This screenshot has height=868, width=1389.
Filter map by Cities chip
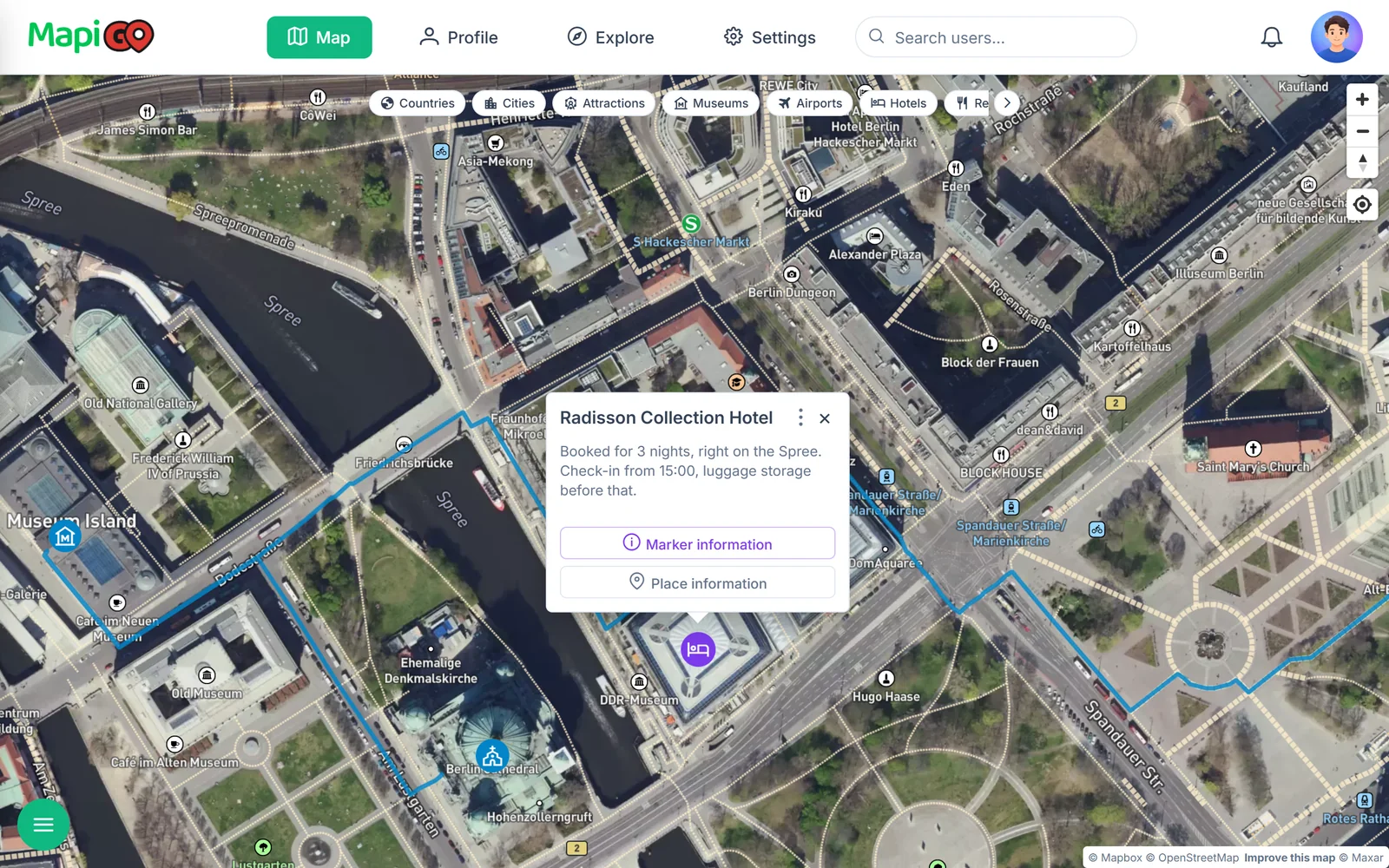[510, 103]
